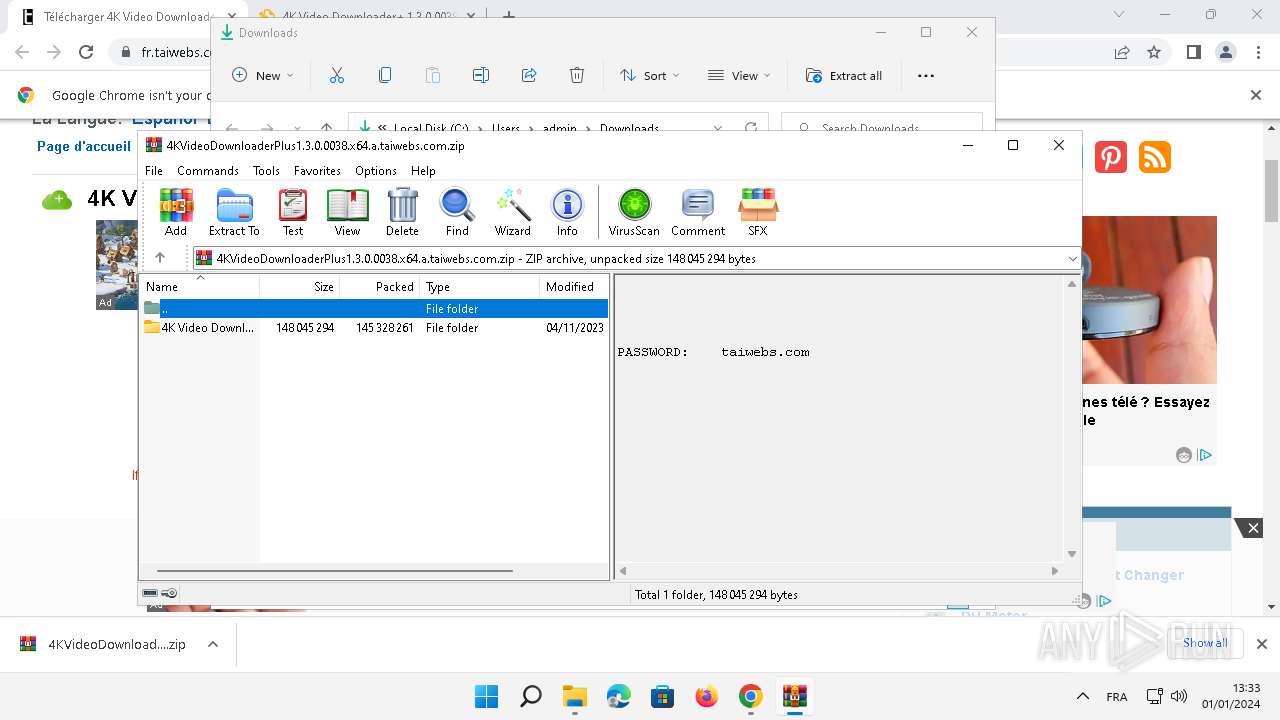Click the WinRAR file list horizontal scrollbar
Viewport: 1280px width, 720px height.
334,571
